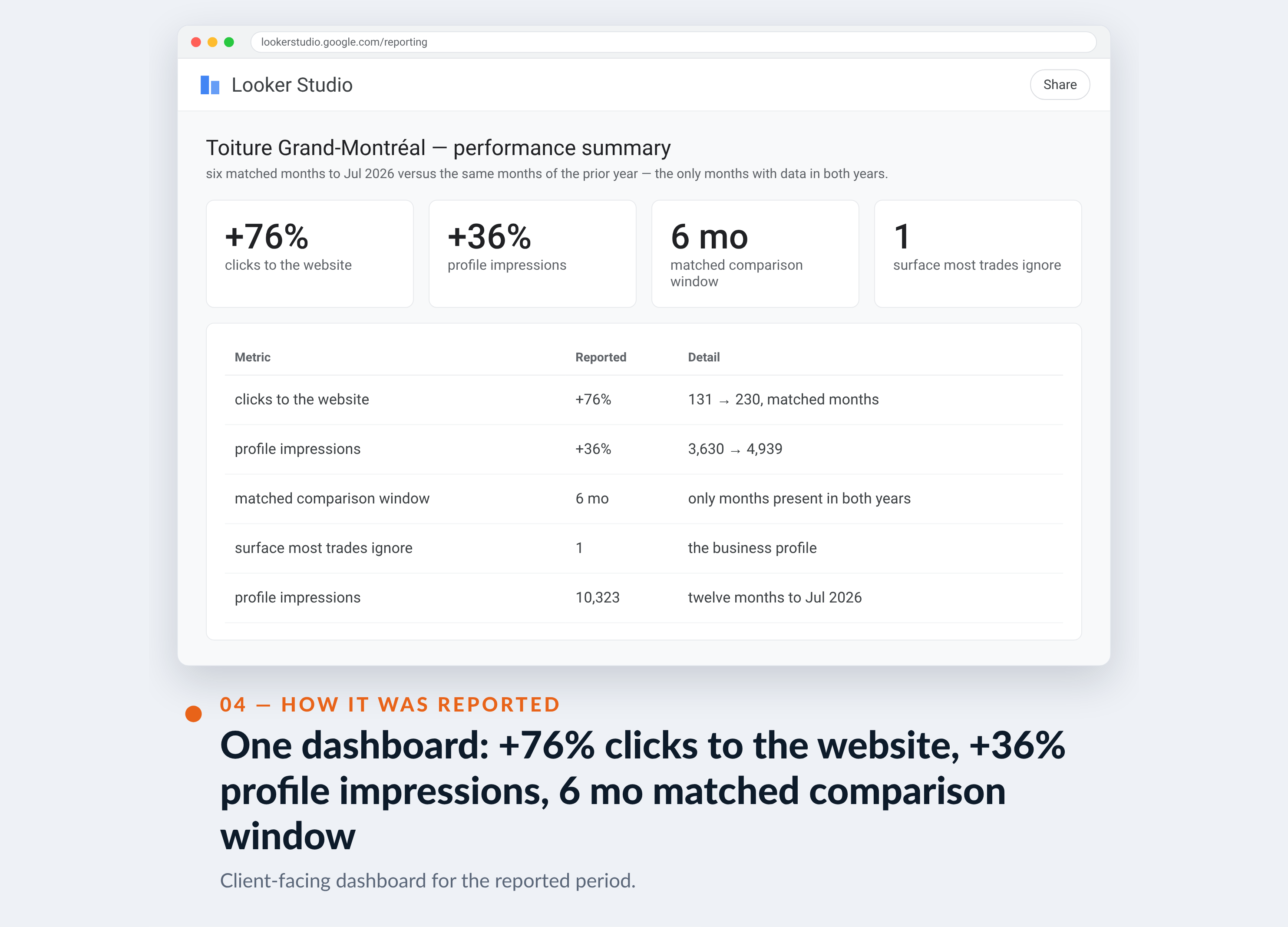Click the 'surface most trades ignore' table row label
1288x927 pixels.
click(323, 548)
